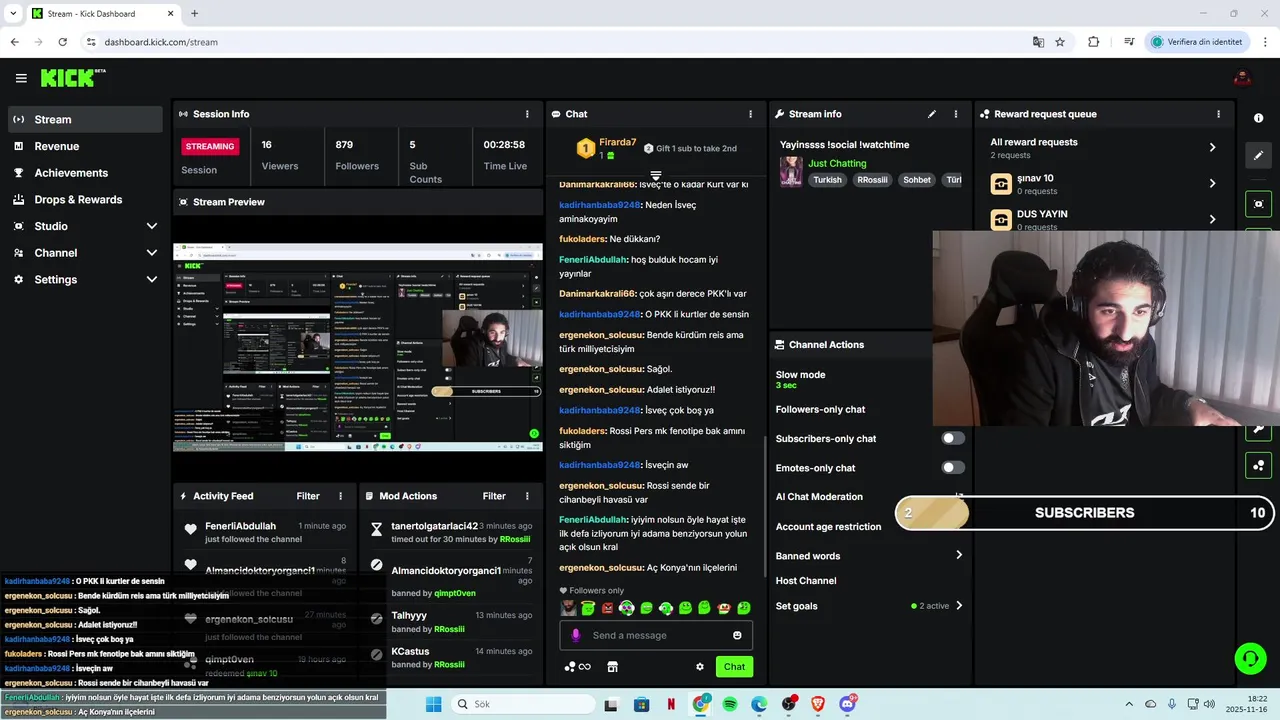The image size is (1280, 720).
Task: Expand Banned words chevron
Action: [959, 555]
